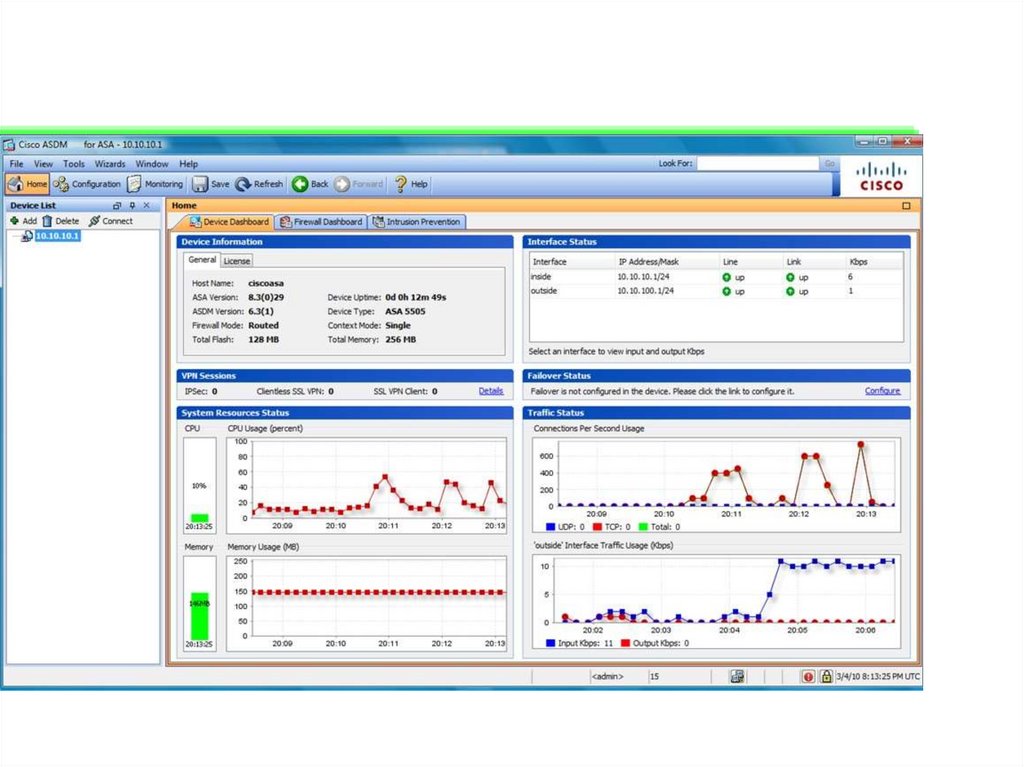This screenshot has width=1024, height=767.
Task: Open the Window menu
Action: [152, 164]
